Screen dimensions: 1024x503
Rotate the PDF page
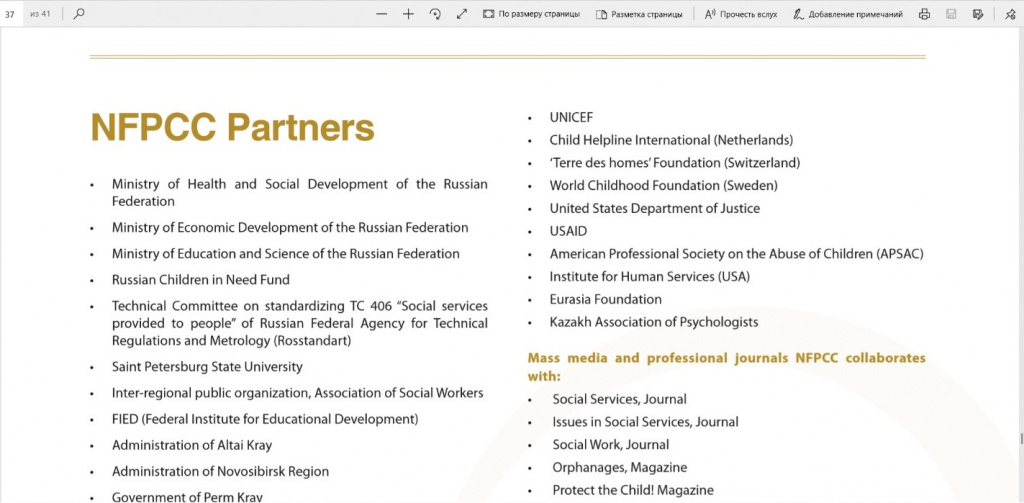pyautogui.click(x=436, y=14)
